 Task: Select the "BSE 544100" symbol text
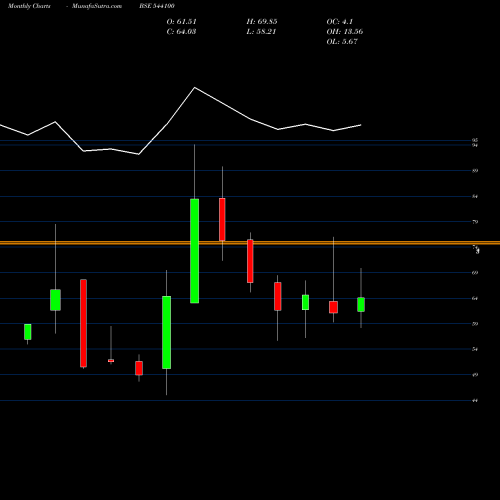pyautogui.click(x=157, y=6)
